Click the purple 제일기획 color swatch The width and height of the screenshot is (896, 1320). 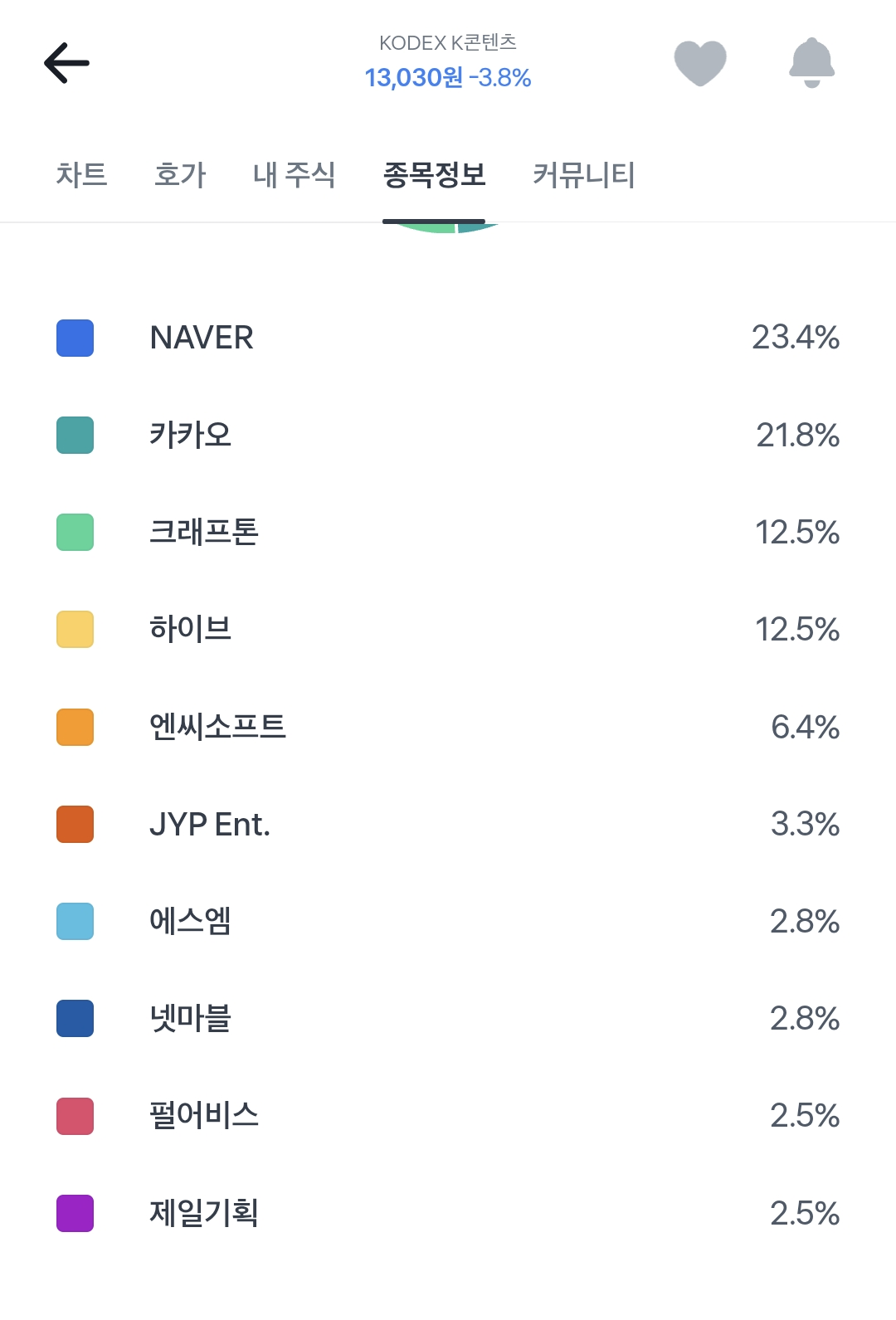[75, 1213]
